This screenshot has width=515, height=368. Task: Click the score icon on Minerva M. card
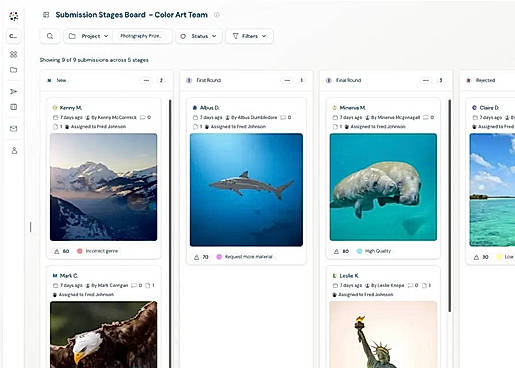336,251
